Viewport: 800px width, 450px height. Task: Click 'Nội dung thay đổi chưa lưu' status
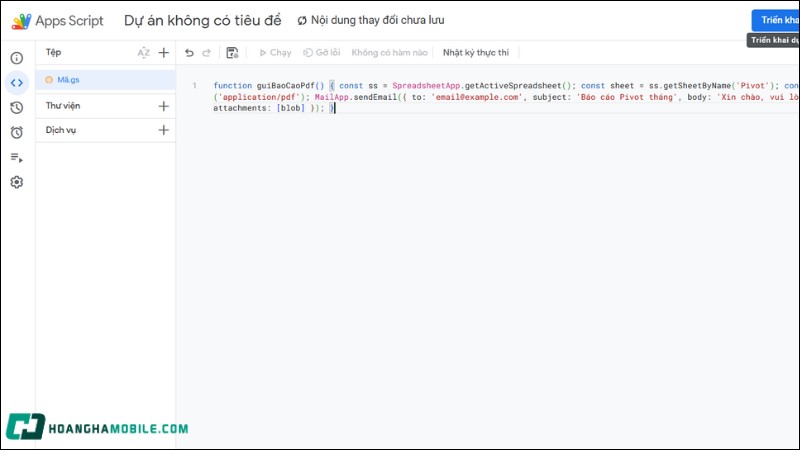tap(377, 20)
